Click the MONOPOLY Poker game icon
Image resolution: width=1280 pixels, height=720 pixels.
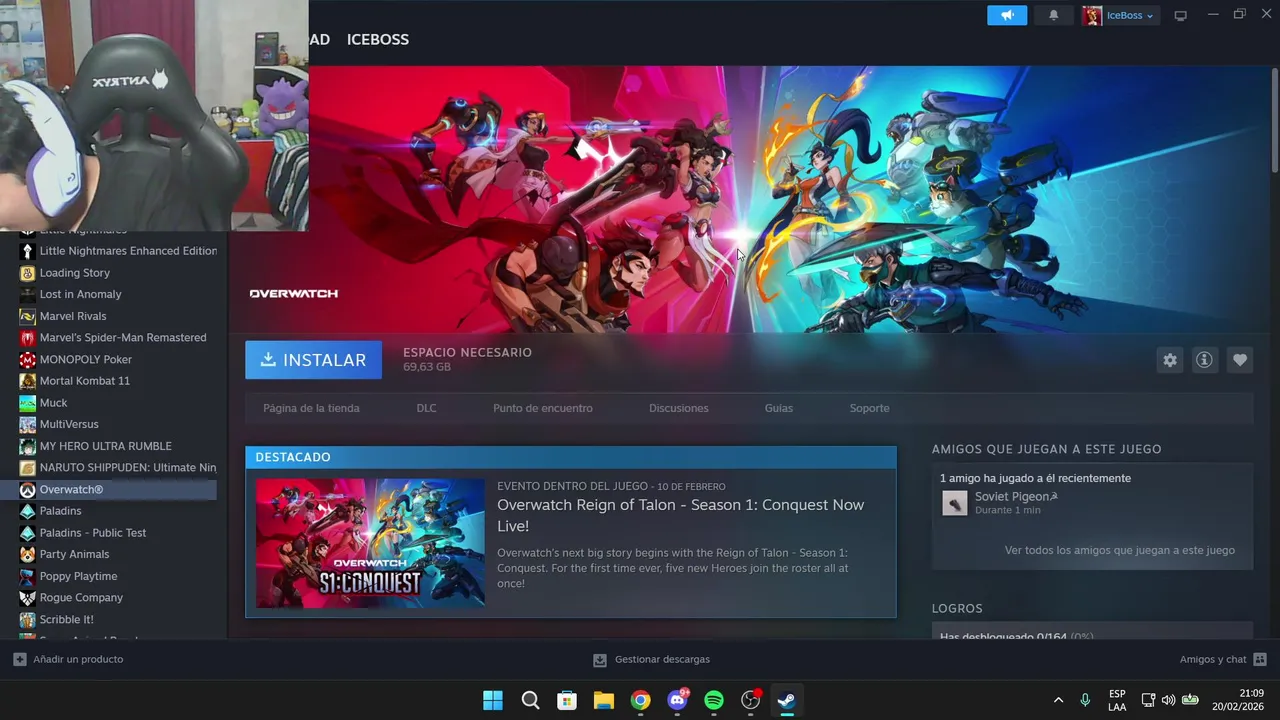click(28, 359)
